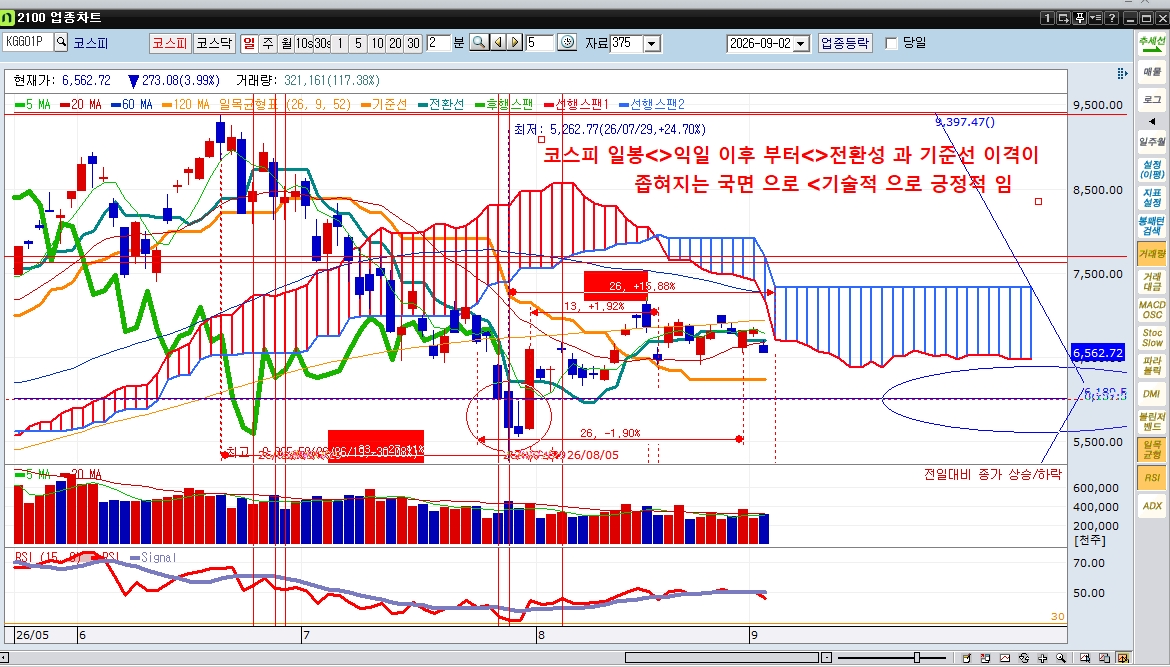The width and height of the screenshot is (1170, 667).
Task: Toggle the ADX indicator
Action: (x=1151, y=506)
